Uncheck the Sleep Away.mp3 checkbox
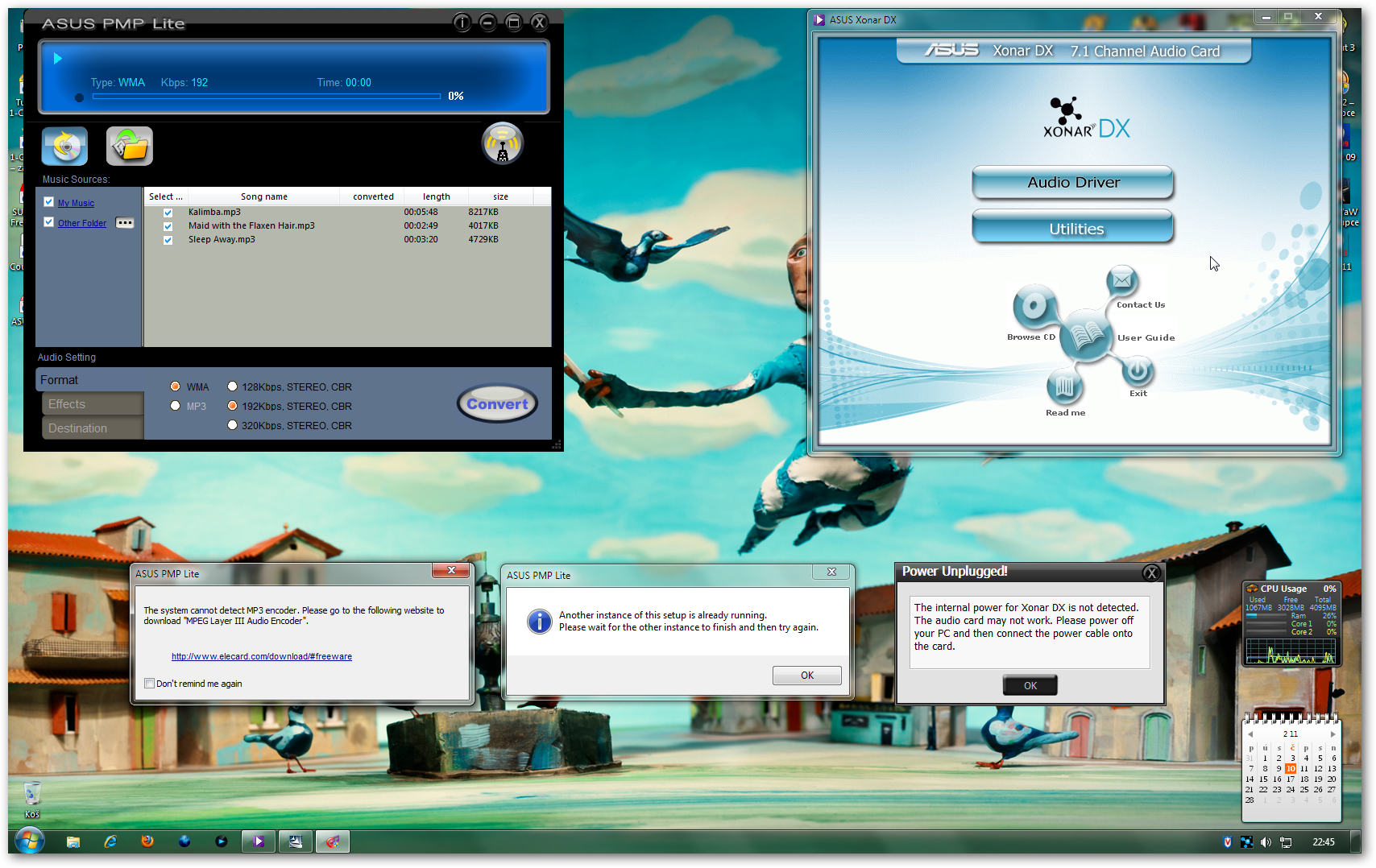The image size is (1376, 868). click(x=168, y=240)
